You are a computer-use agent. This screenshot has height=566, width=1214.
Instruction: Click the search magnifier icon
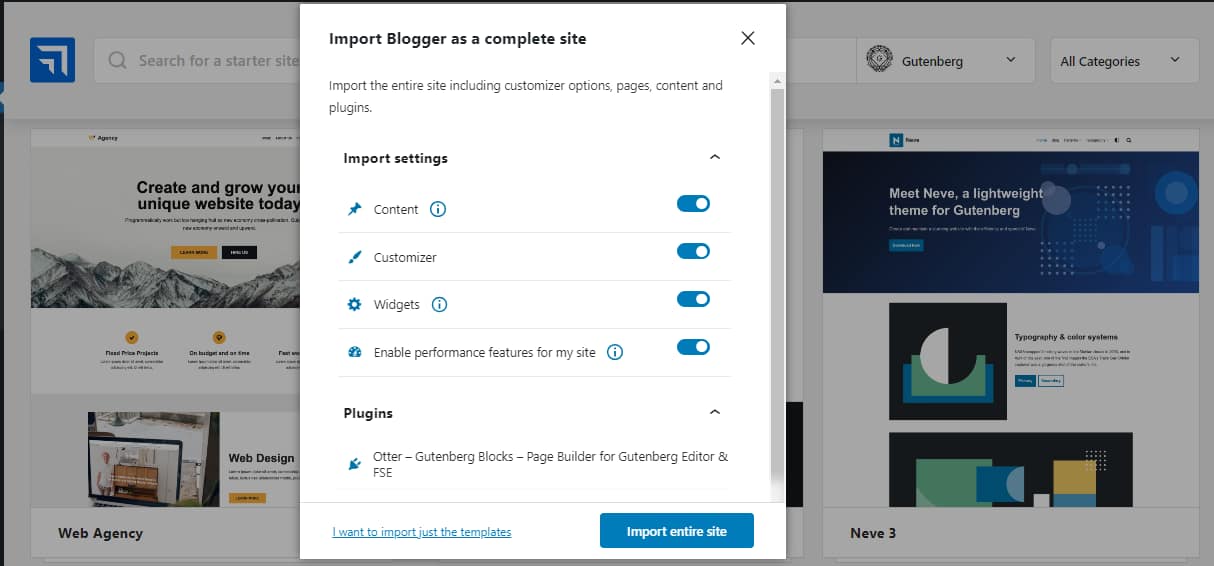pyautogui.click(x=118, y=61)
